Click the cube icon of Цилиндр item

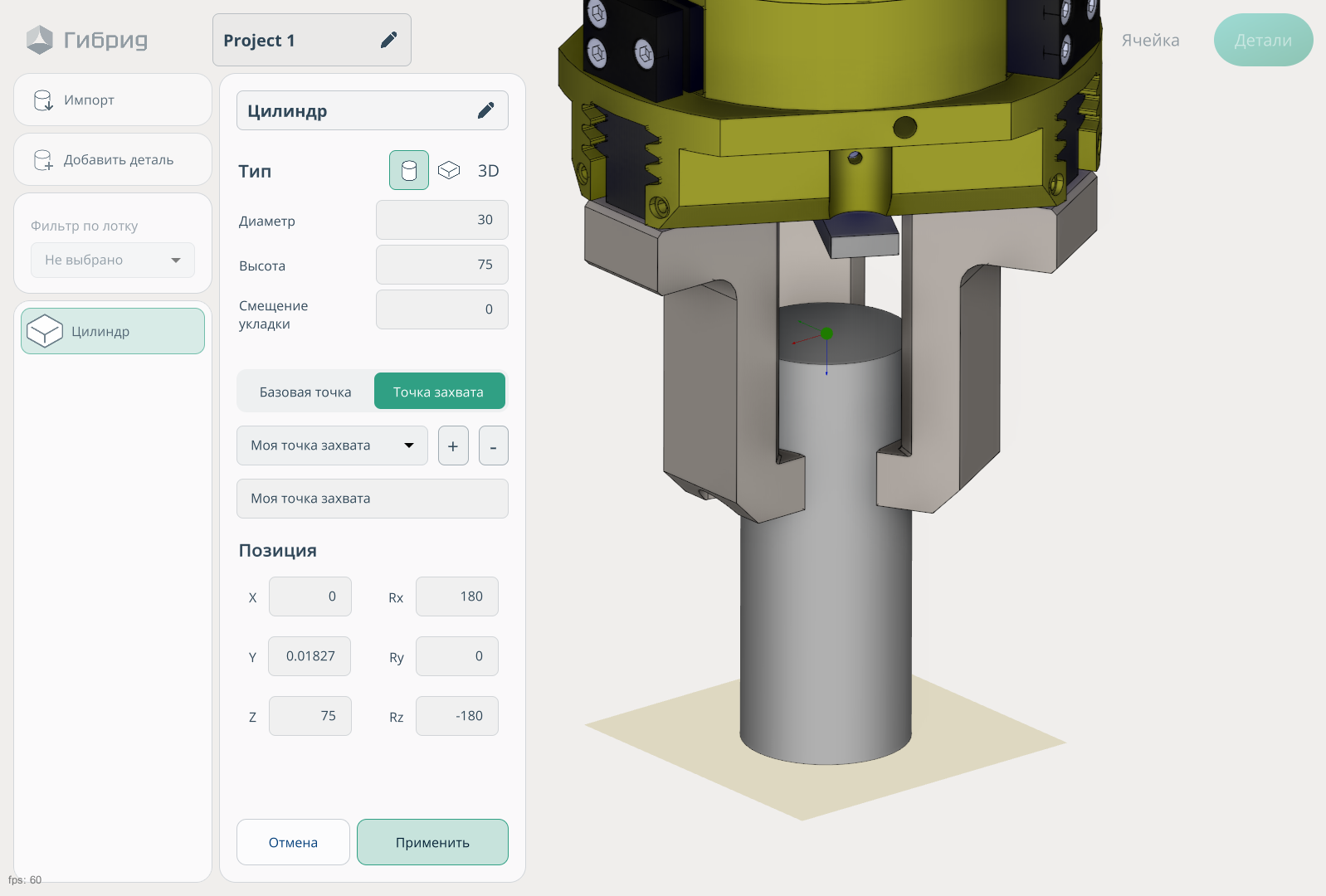(45, 331)
